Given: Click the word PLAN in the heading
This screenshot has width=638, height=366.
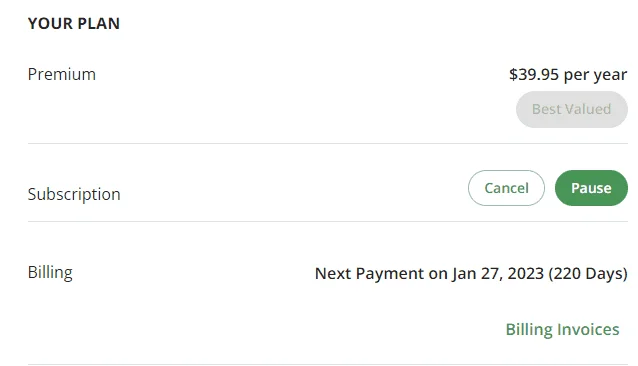Looking at the screenshot, I should [x=98, y=24].
